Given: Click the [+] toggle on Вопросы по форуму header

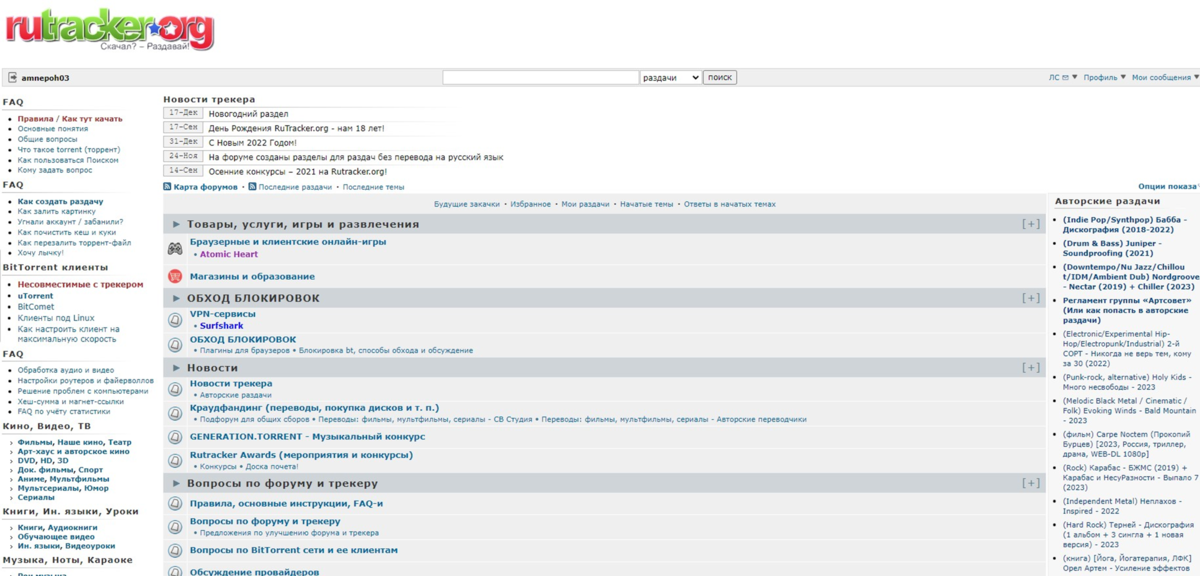Looking at the screenshot, I should (x=1031, y=483).
